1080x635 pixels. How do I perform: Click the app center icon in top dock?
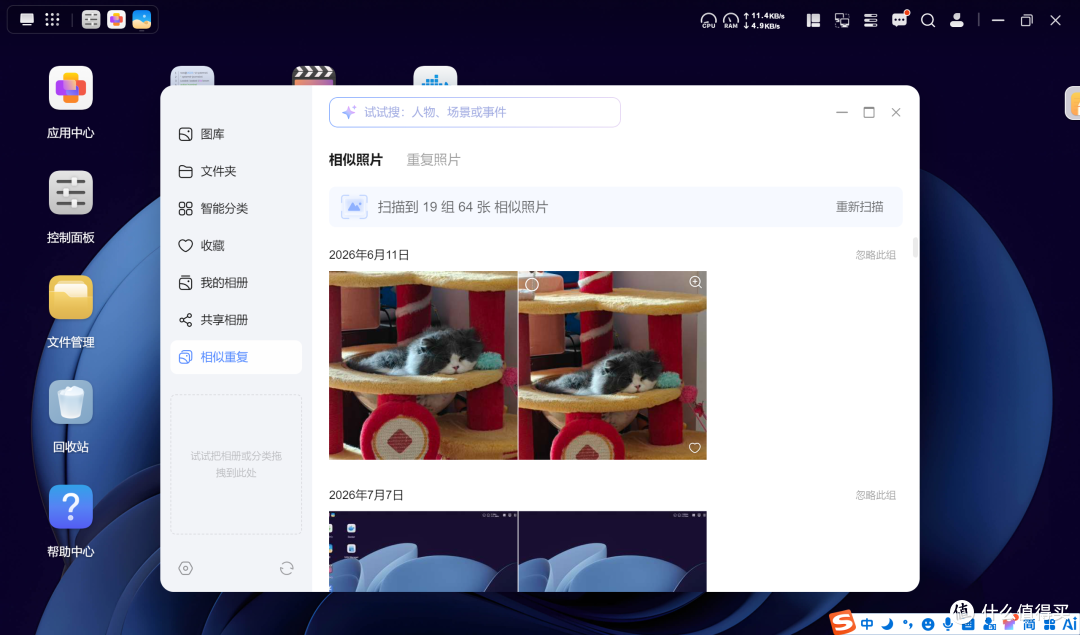click(x=116, y=19)
